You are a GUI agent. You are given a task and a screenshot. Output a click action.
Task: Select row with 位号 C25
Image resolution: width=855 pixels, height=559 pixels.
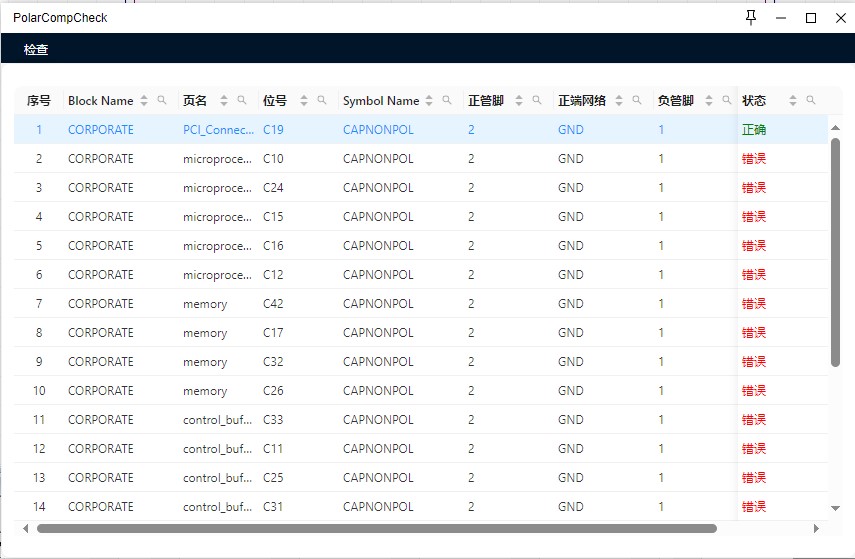[421, 477]
